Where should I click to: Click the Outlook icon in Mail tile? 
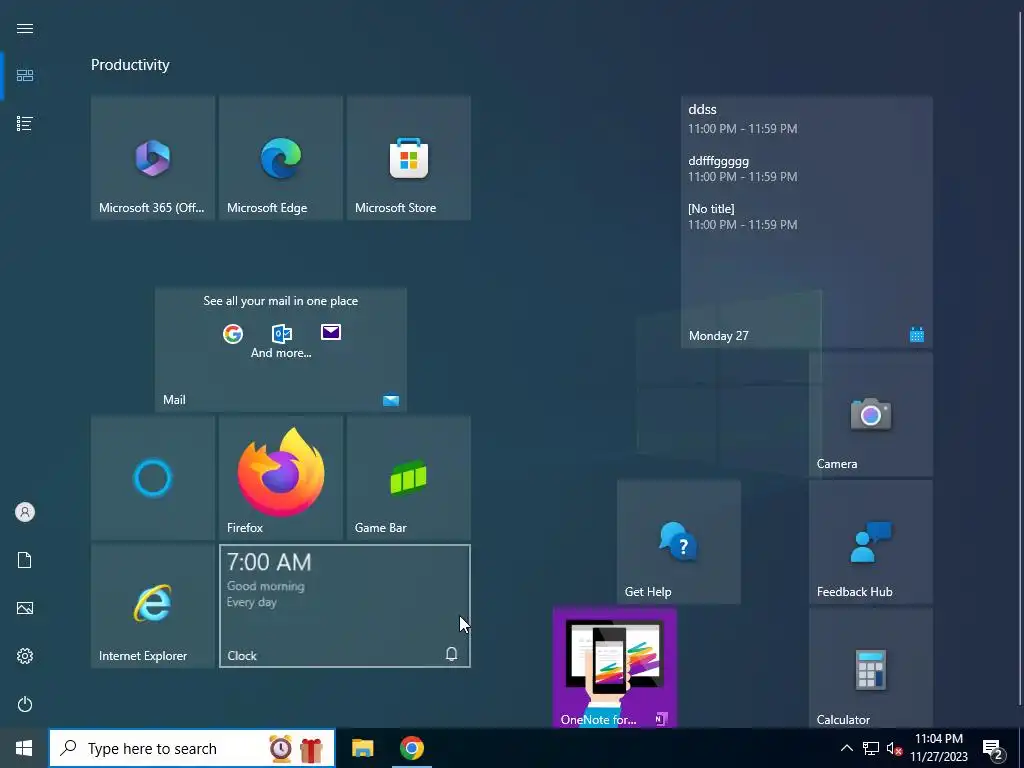282,334
